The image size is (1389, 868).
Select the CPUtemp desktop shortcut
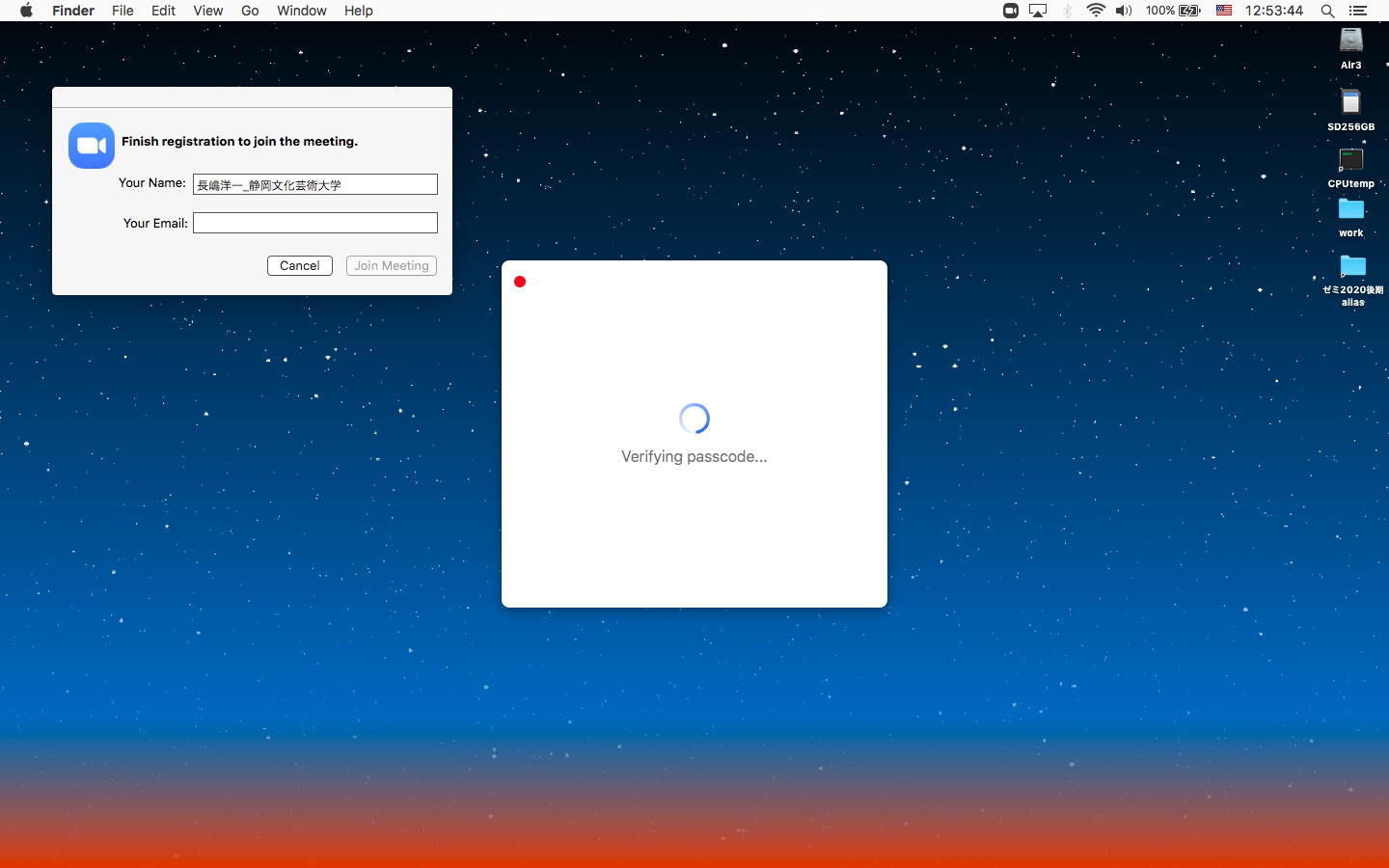pyautogui.click(x=1350, y=160)
